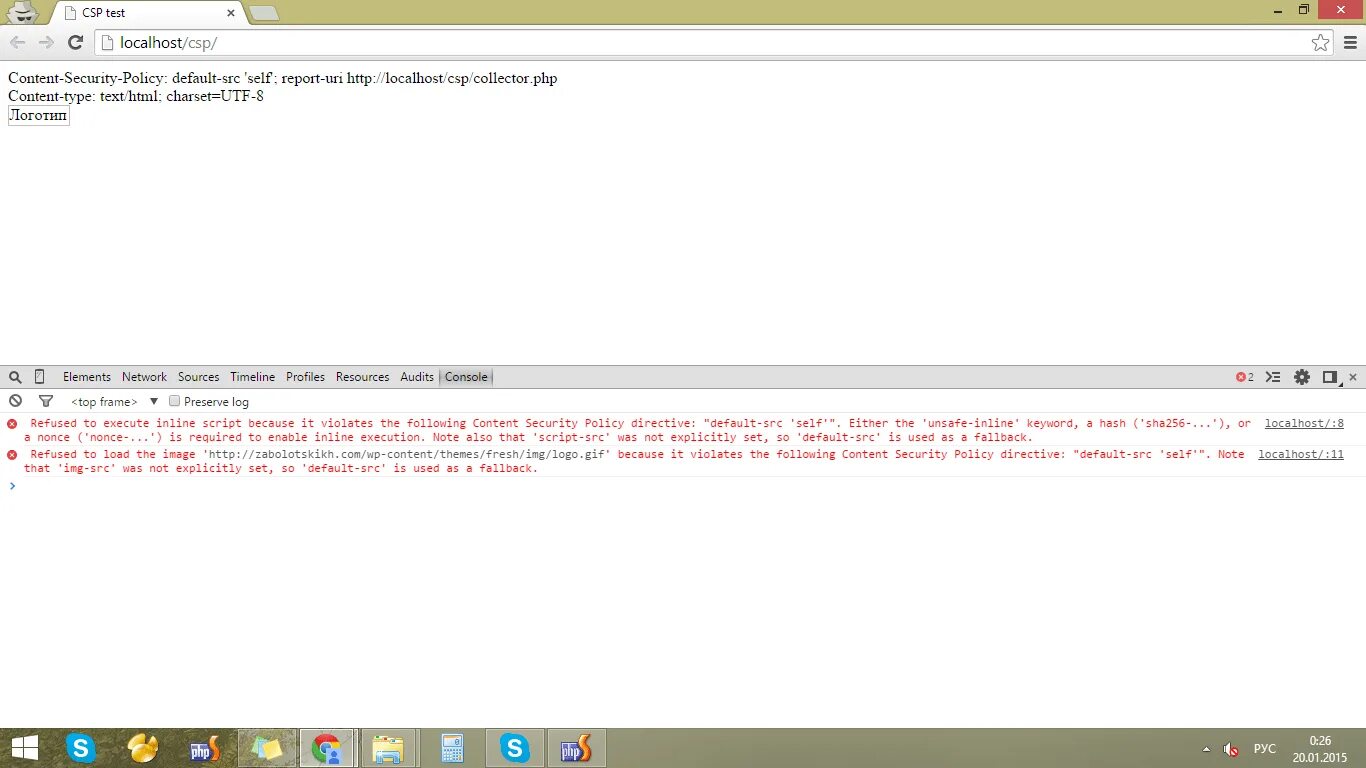Open source link localhost/:8
The width and height of the screenshot is (1366, 768).
pos(1304,423)
